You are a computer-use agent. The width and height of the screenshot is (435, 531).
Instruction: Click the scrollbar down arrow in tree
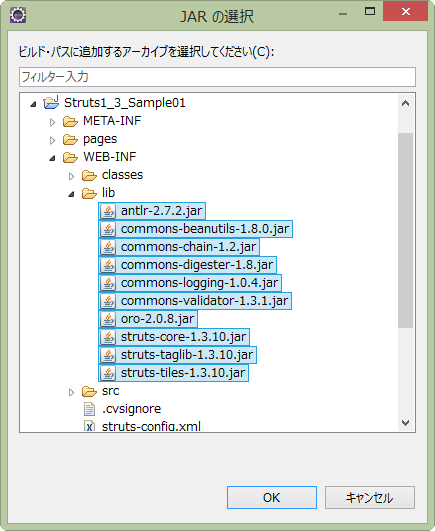(x=406, y=423)
